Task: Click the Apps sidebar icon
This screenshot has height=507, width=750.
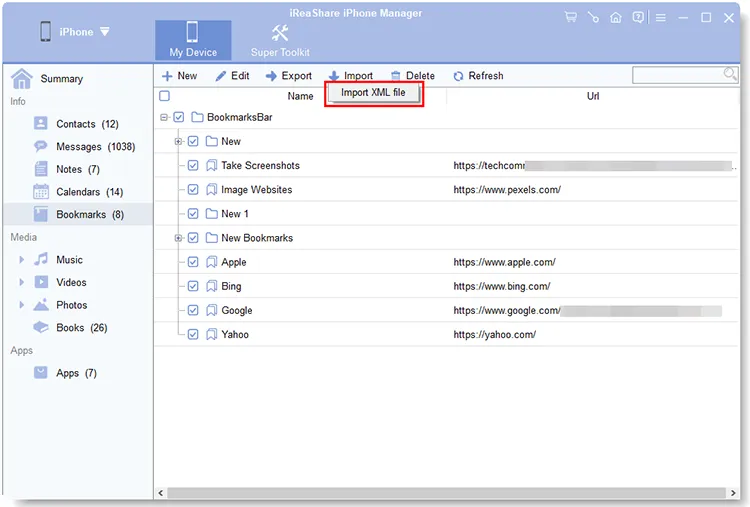Action: click(x=41, y=372)
